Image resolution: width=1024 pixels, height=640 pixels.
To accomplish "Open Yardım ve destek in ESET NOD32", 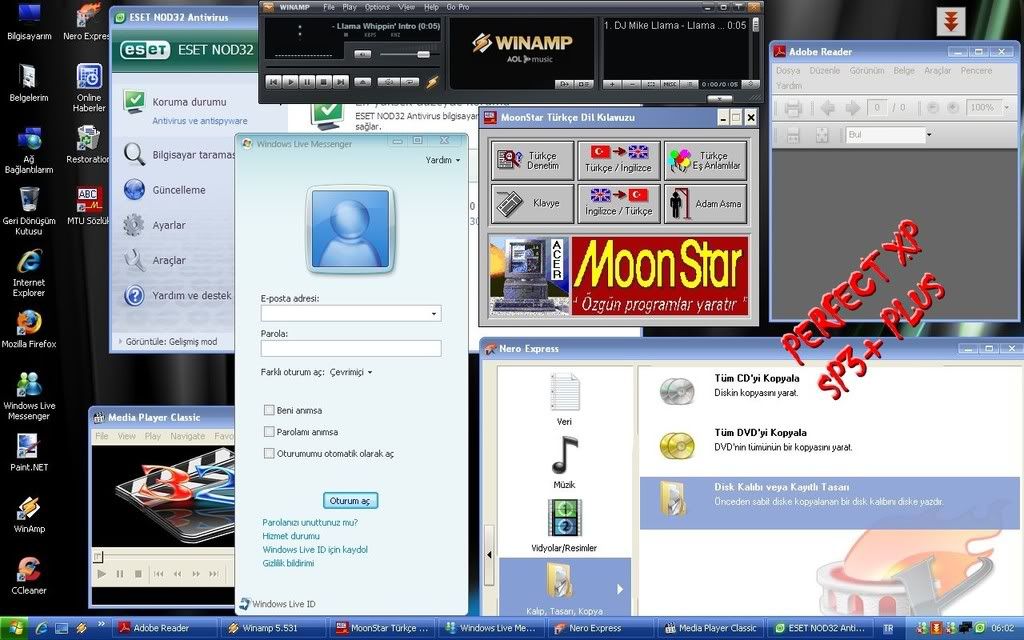I will pyautogui.click(x=191, y=296).
